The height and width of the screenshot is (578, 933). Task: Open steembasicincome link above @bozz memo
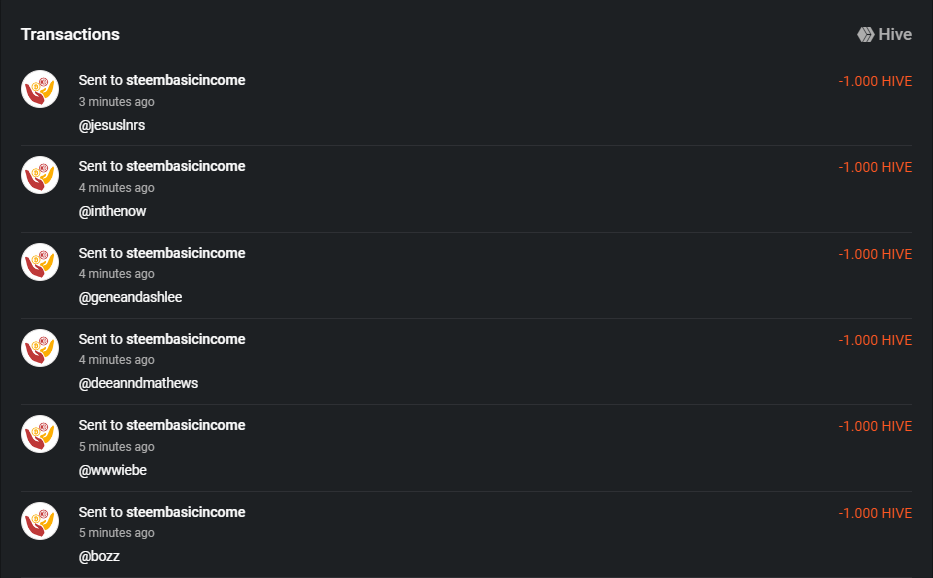click(x=185, y=512)
